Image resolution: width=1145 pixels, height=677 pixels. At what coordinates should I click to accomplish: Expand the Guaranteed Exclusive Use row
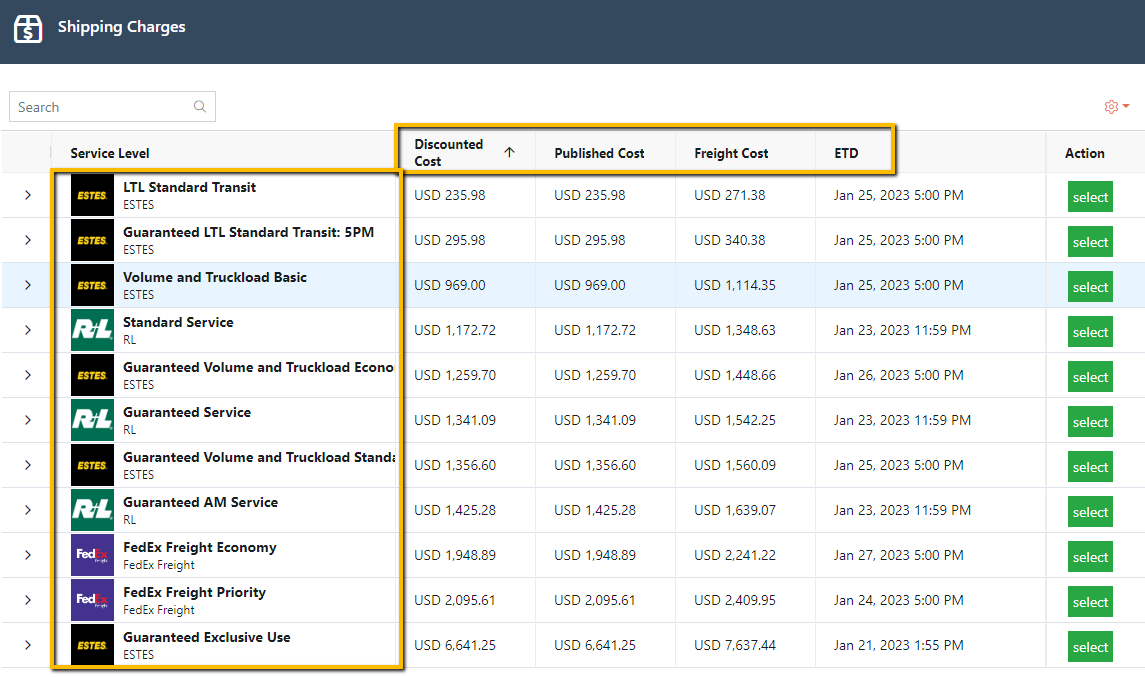click(28, 645)
